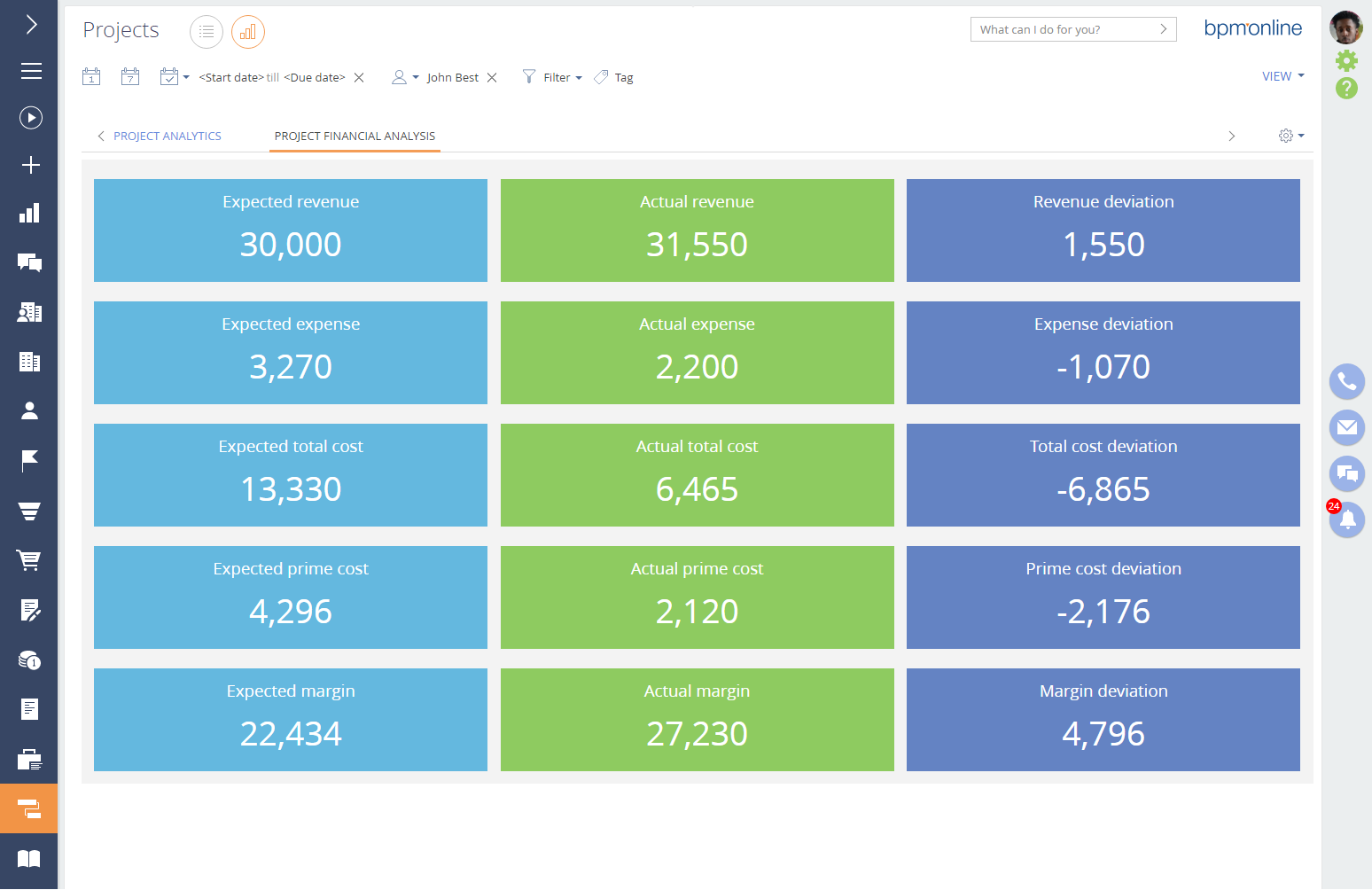
Task: Click the Tag button
Action: 615,78
